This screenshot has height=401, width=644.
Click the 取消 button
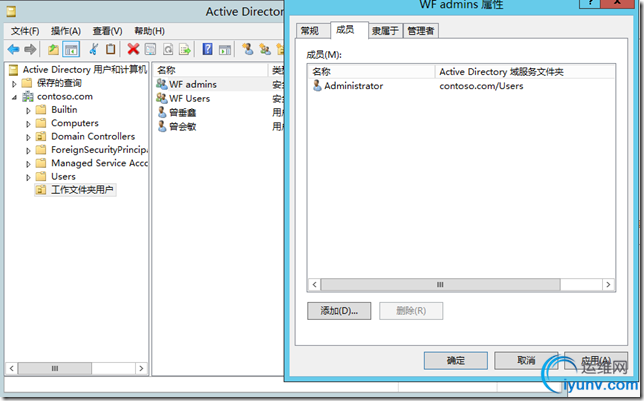pos(526,360)
